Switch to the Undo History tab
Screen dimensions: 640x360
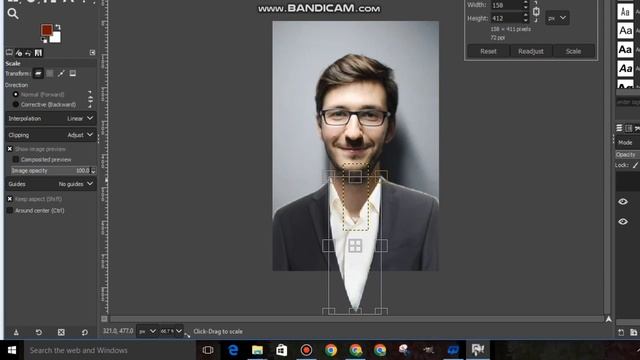pos(28,53)
